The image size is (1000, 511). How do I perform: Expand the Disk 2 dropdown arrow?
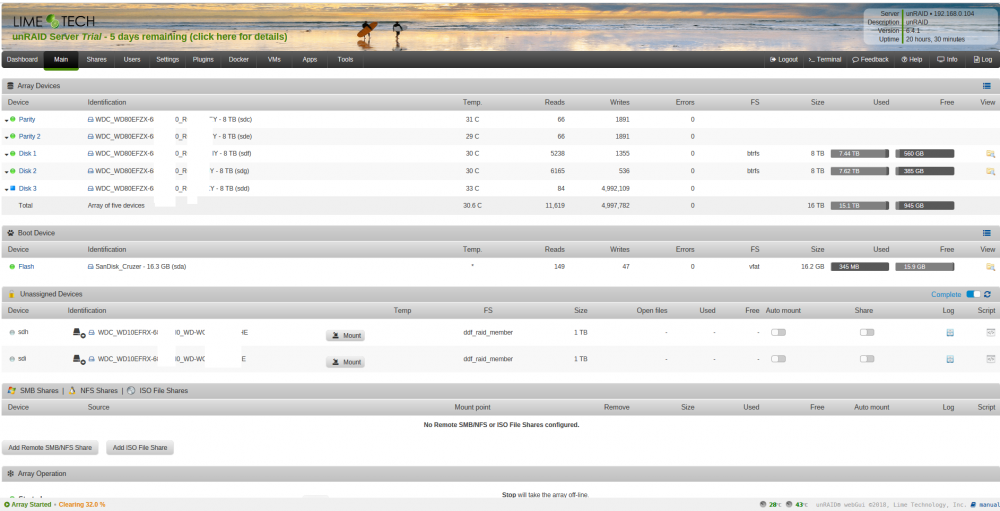coord(6,172)
